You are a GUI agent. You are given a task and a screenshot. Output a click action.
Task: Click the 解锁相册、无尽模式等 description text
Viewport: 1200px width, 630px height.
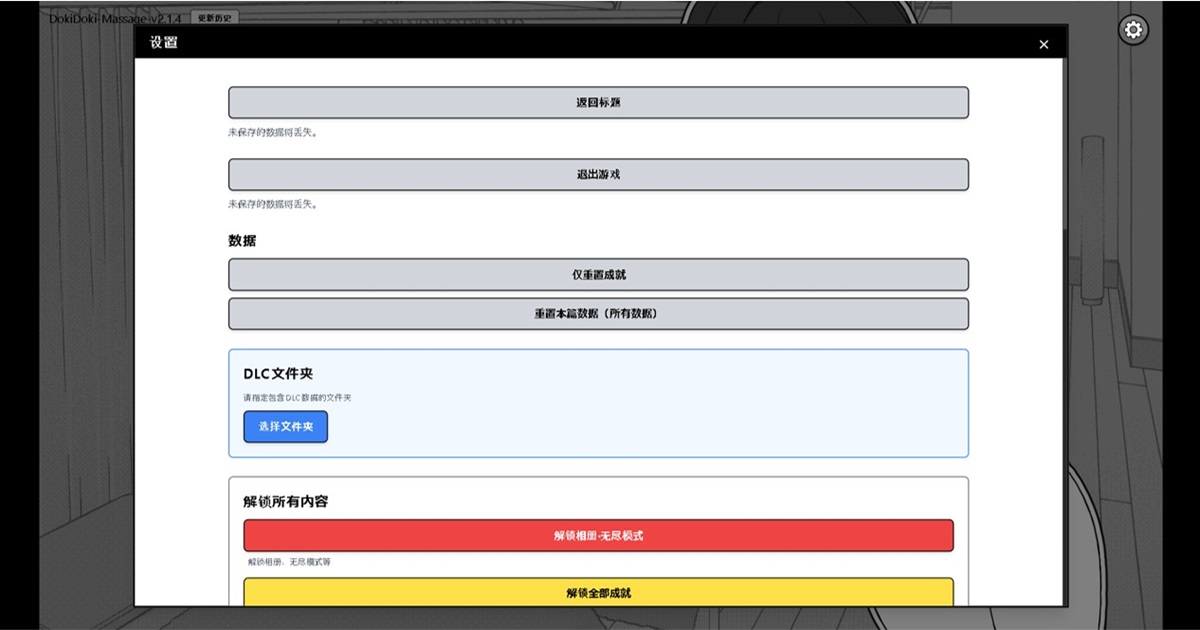pyautogui.click(x=289, y=562)
